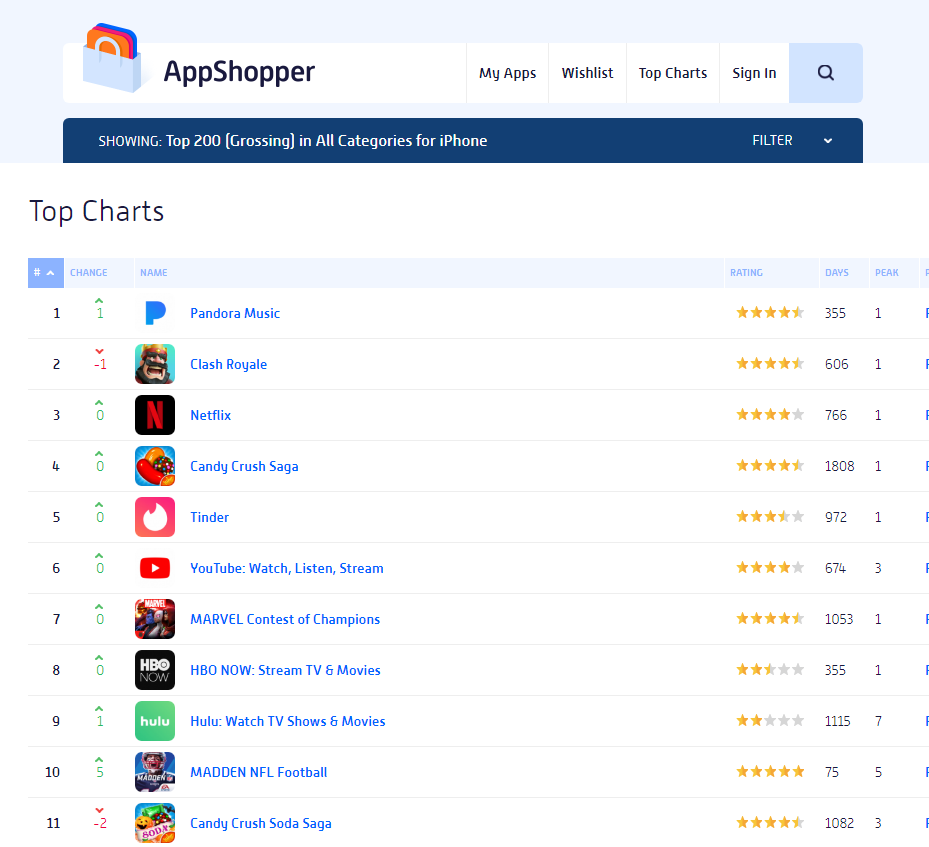
Task: Click the search magnifier icon
Action: pos(825,73)
